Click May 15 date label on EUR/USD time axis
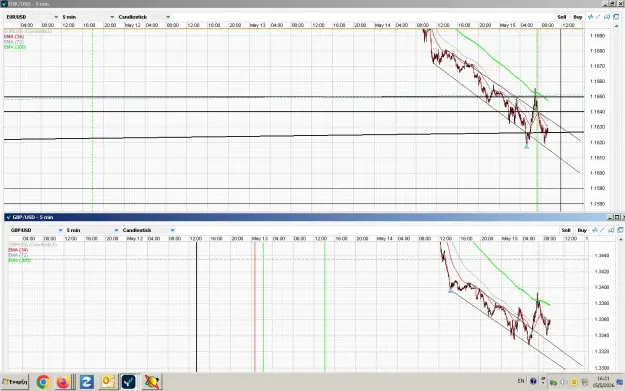Image resolution: width=625 pixels, height=391 pixels. click(507, 25)
